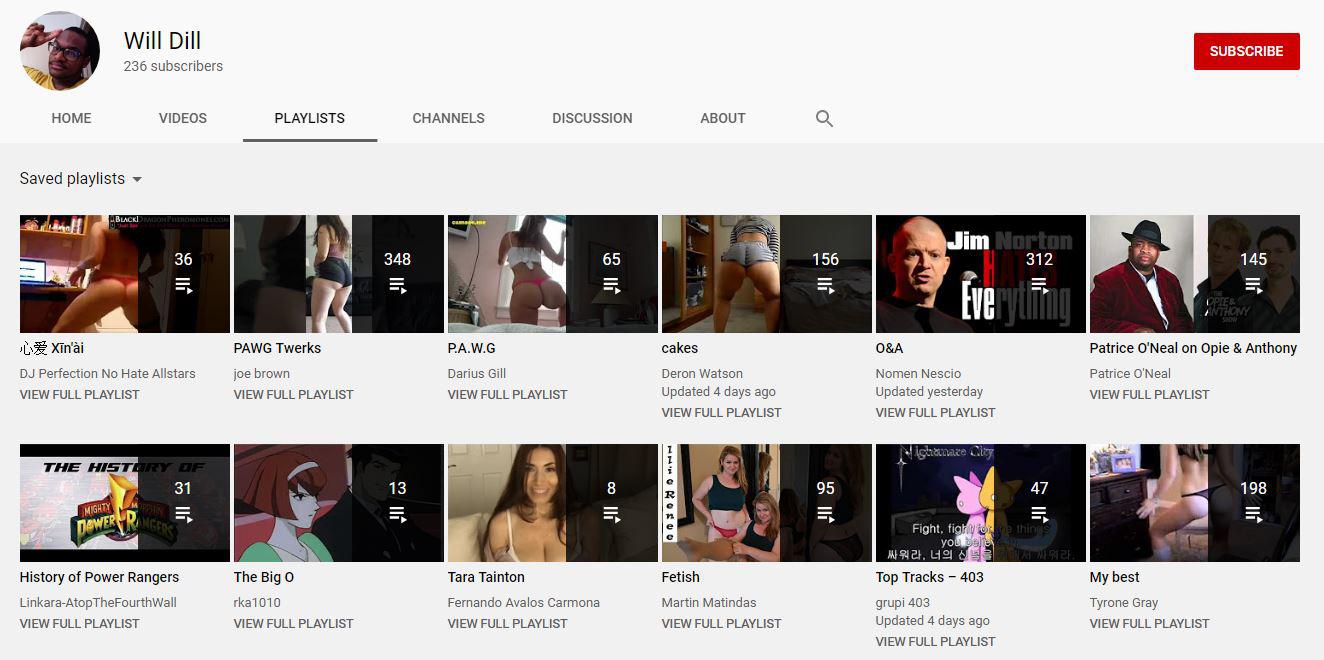Click the playlist icon on the Tara Tainton thumbnail

[x=612, y=514]
